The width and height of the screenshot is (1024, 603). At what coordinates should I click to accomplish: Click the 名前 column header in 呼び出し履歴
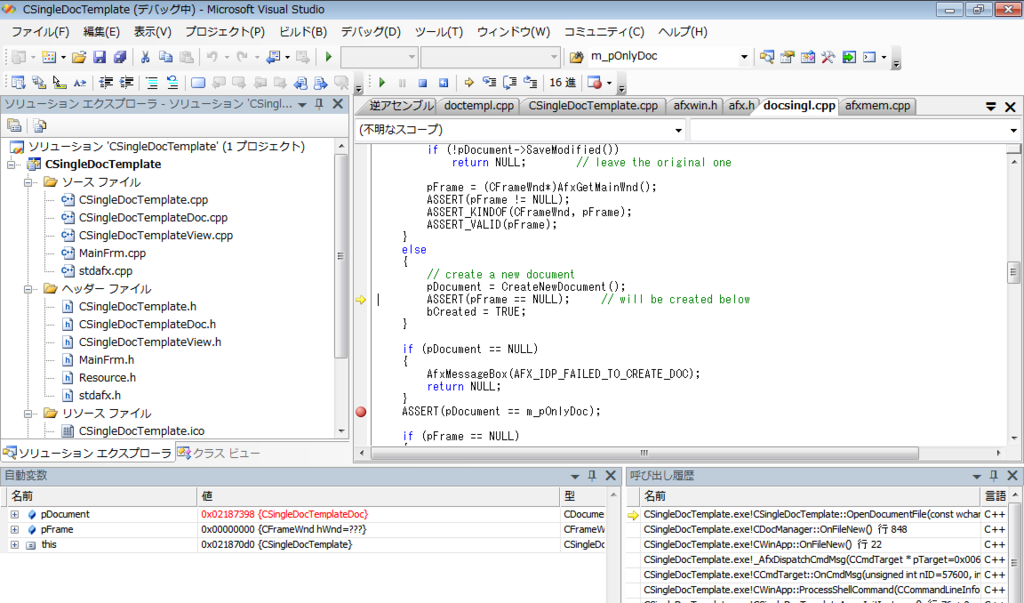810,497
